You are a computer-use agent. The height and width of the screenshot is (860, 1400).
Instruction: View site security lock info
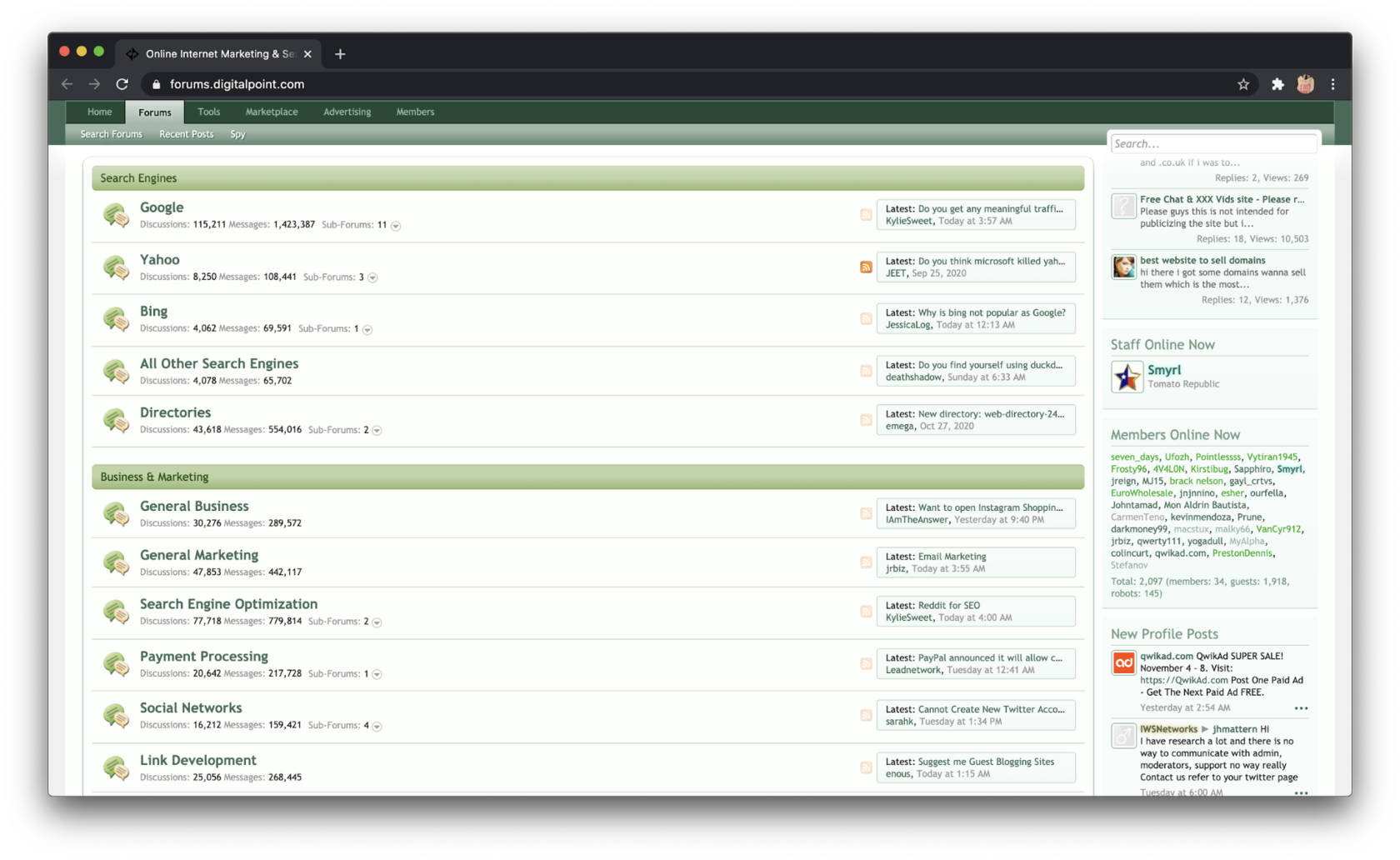coord(156,84)
